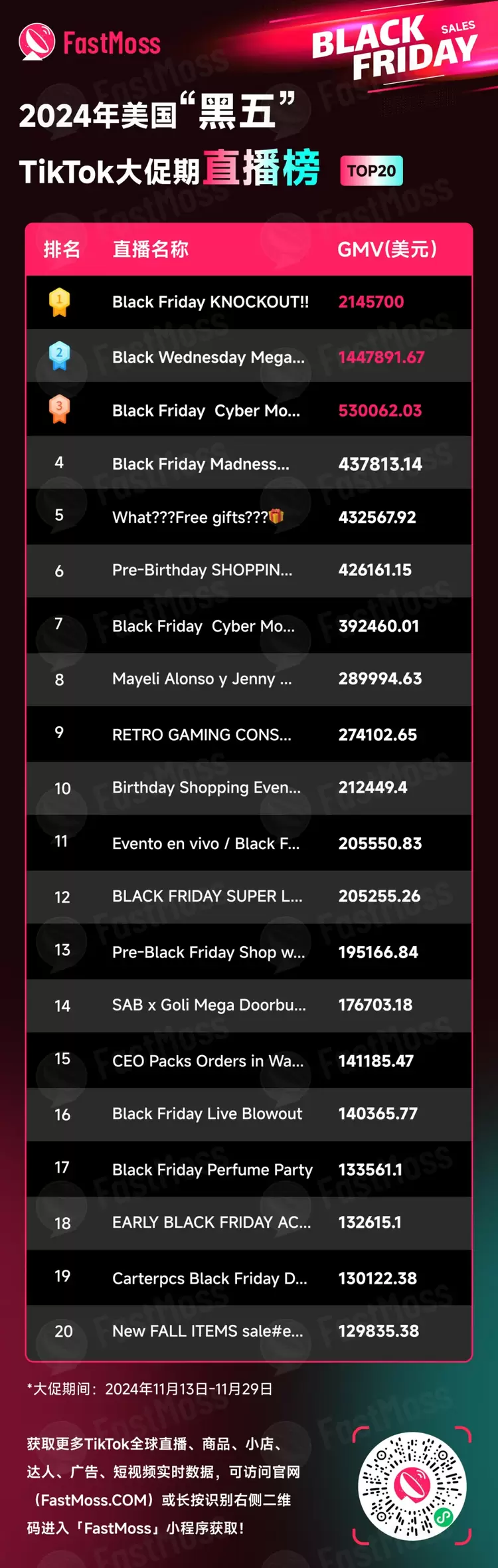Click the SAB x Goli Mega Doorbu... entry
Image resolution: width=498 pixels, height=1568 pixels.
[208, 1005]
